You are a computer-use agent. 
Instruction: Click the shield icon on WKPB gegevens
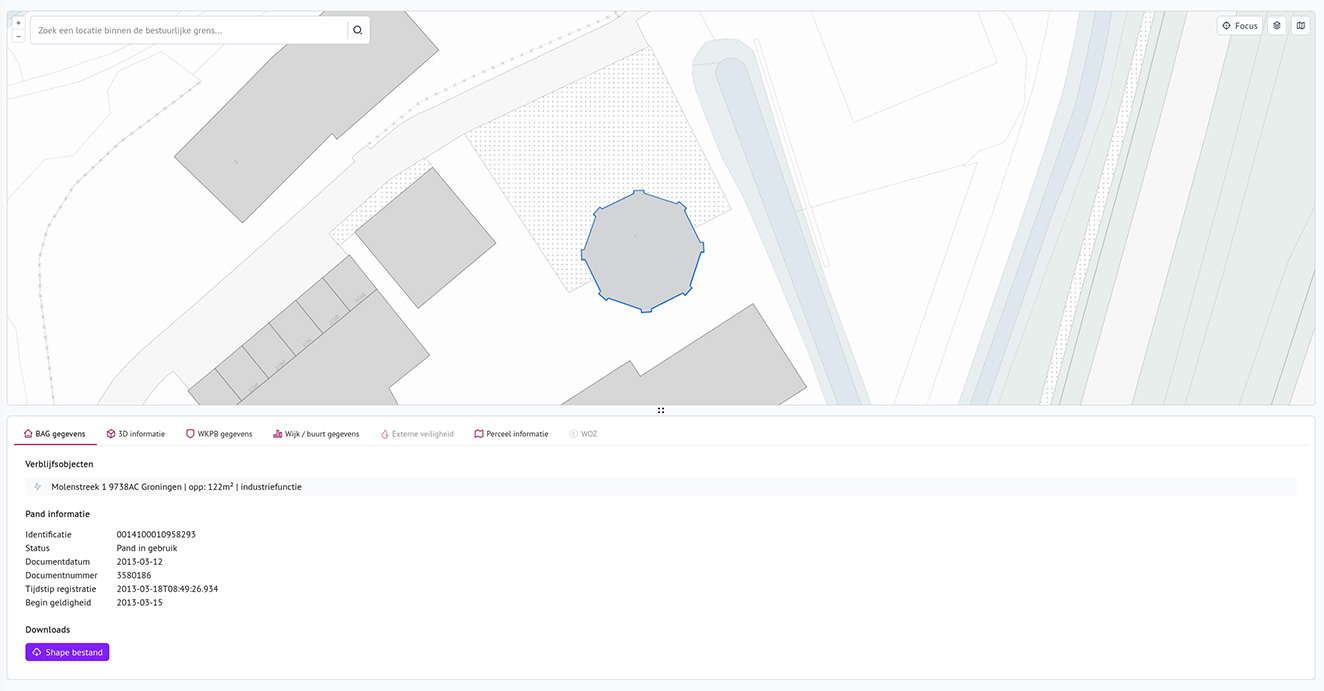[x=190, y=433]
